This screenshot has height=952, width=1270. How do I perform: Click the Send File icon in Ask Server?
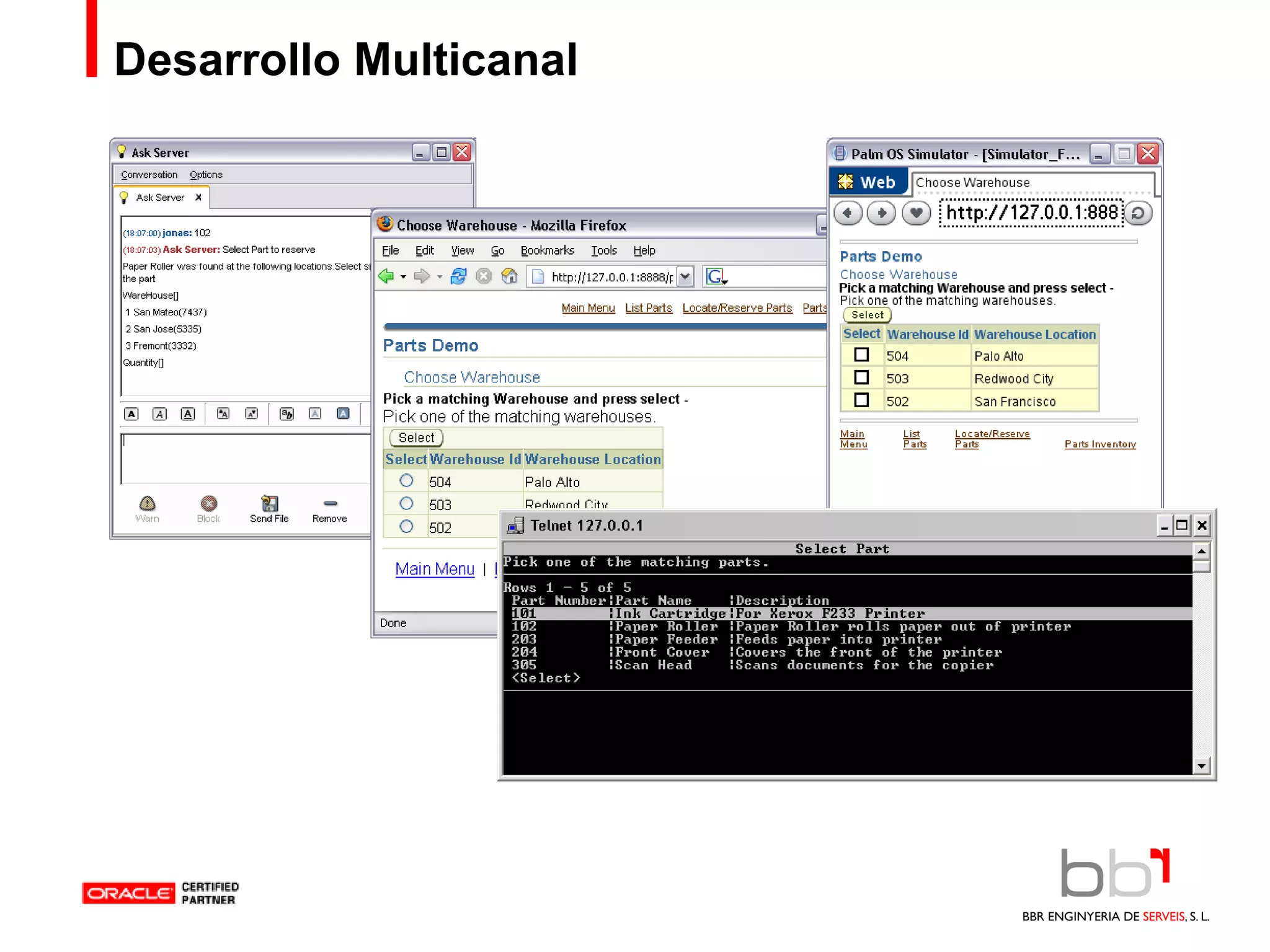click(x=269, y=503)
